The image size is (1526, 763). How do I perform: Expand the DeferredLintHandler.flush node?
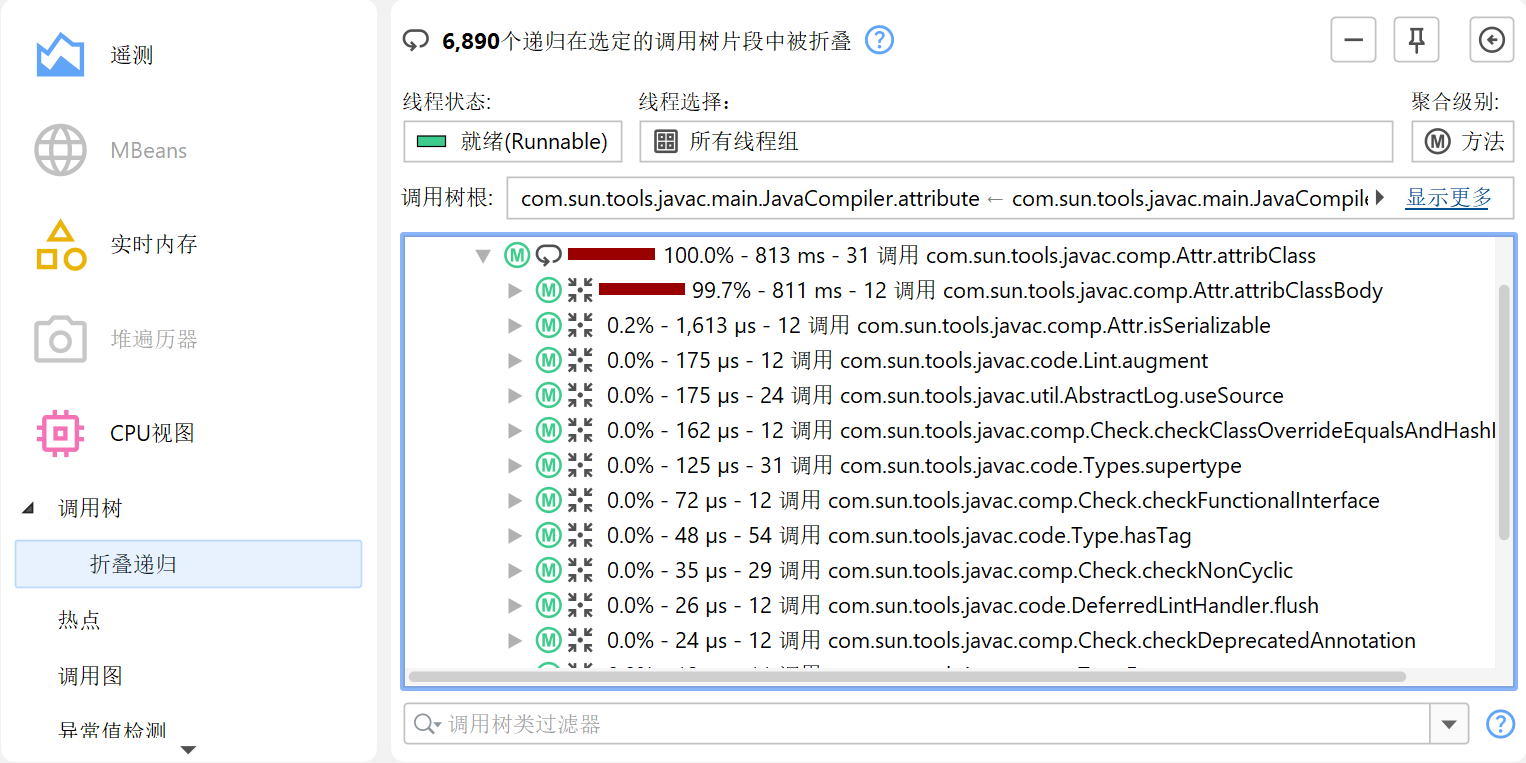515,606
